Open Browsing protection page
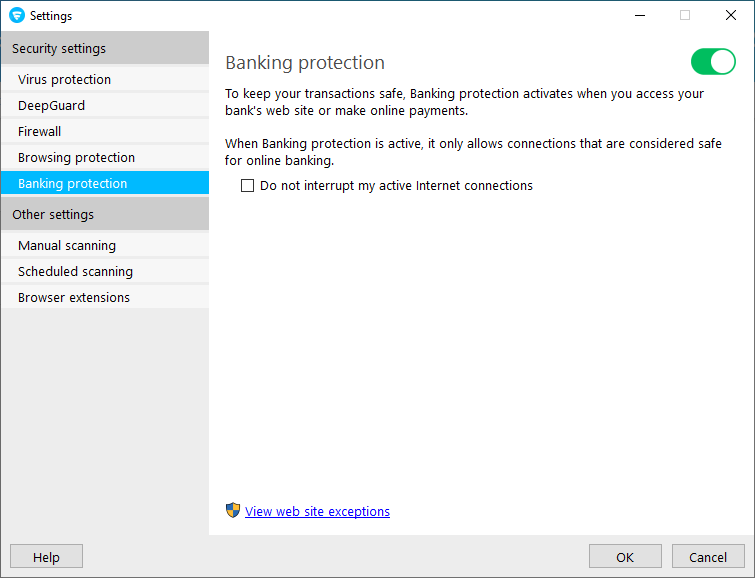 click(76, 158)
